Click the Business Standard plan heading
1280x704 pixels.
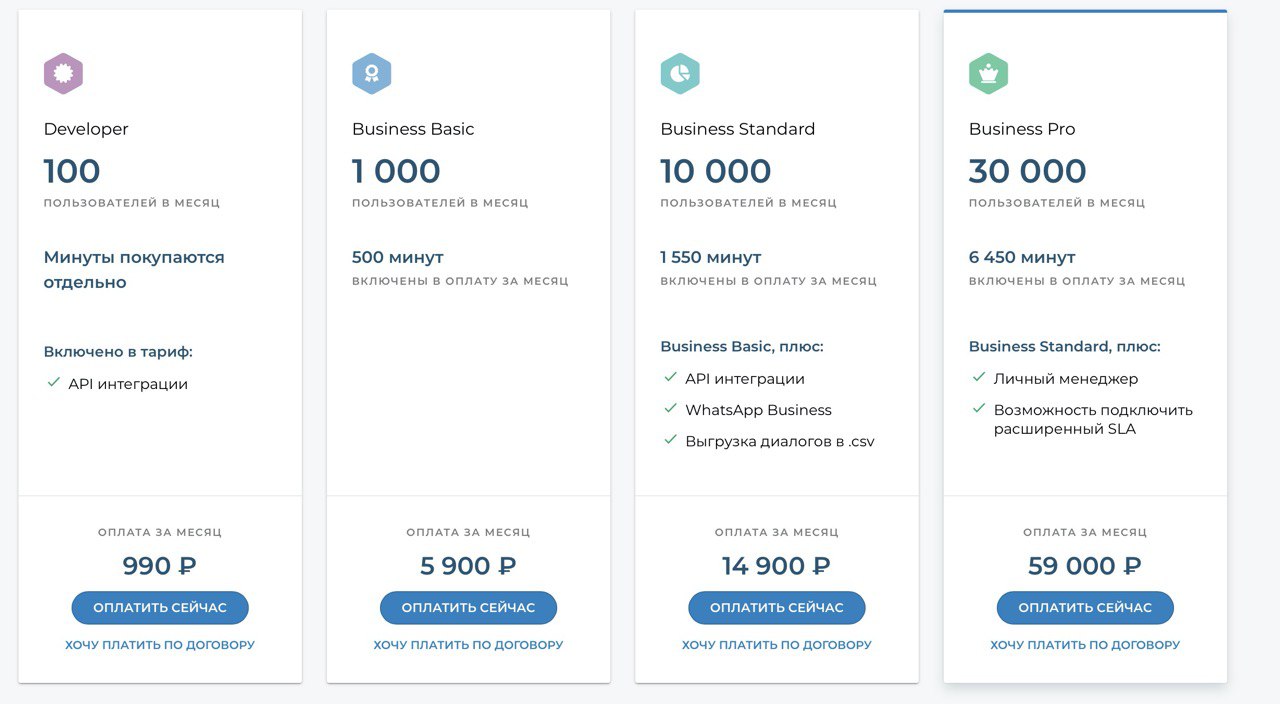tap(738, 129)
